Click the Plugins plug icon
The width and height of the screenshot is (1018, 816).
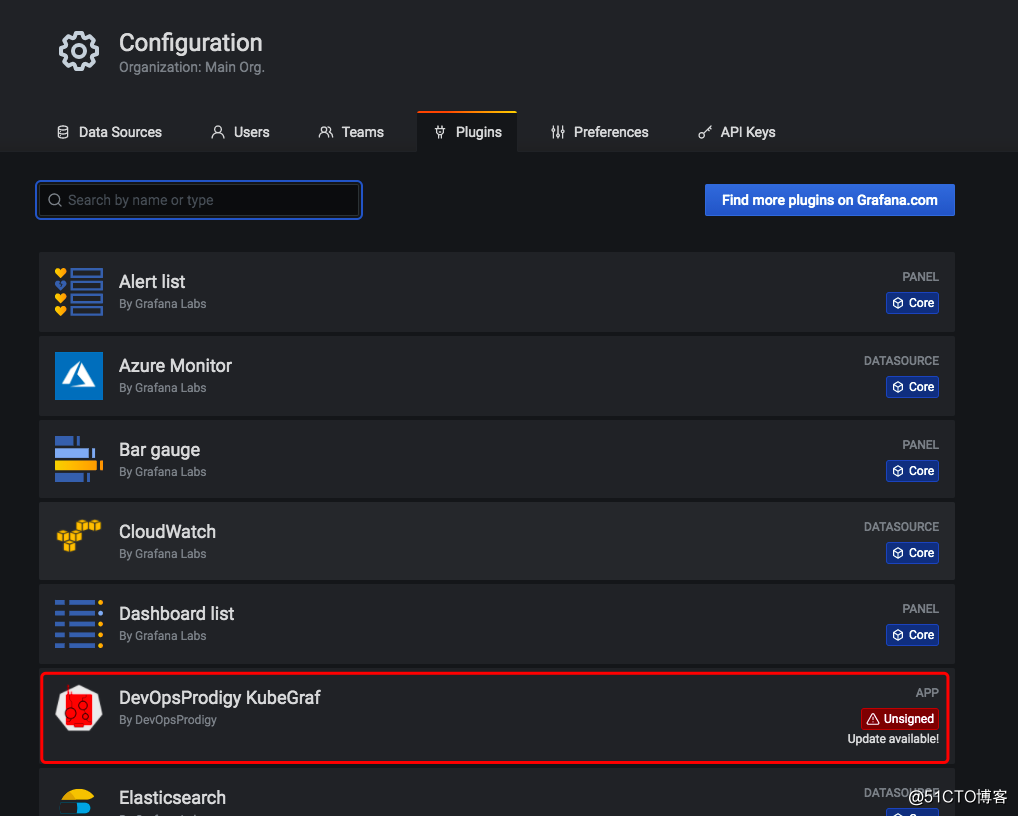[x=440, y=132]
